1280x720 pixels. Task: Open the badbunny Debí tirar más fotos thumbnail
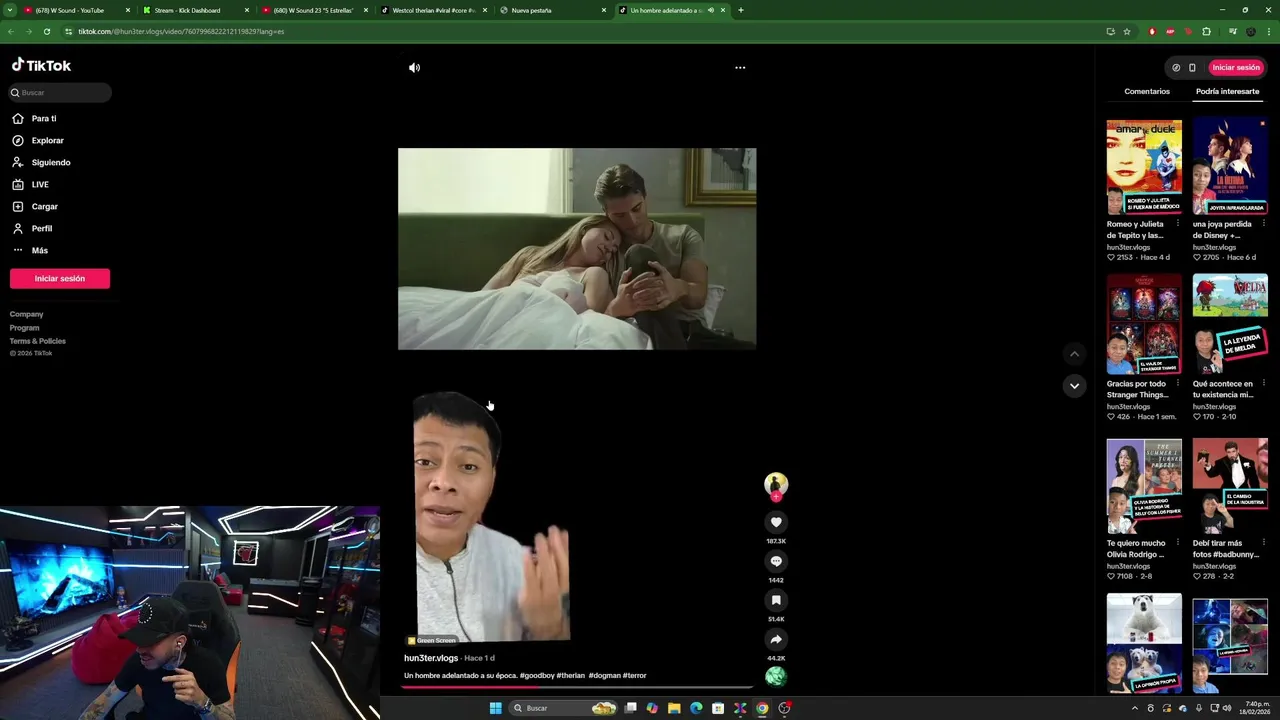[1230, 486]
